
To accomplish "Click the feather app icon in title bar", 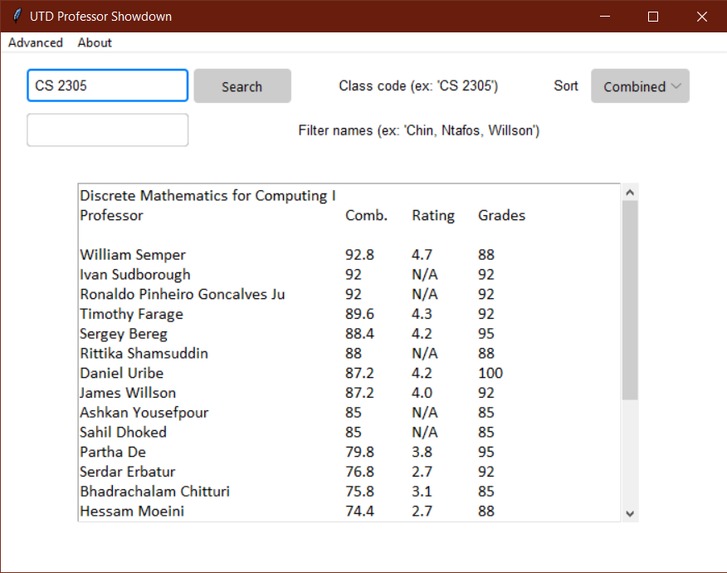I will (x=17, y=16).
